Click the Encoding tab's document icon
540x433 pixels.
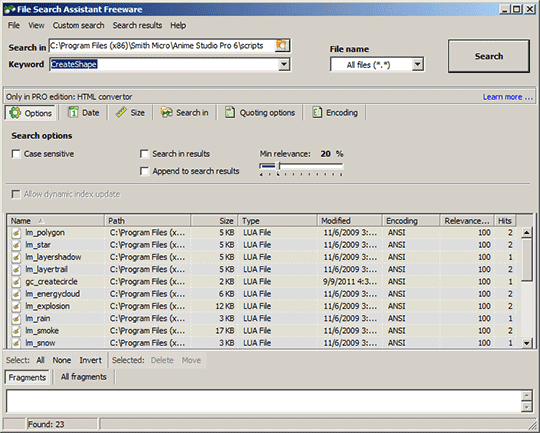tap(317, 112)
